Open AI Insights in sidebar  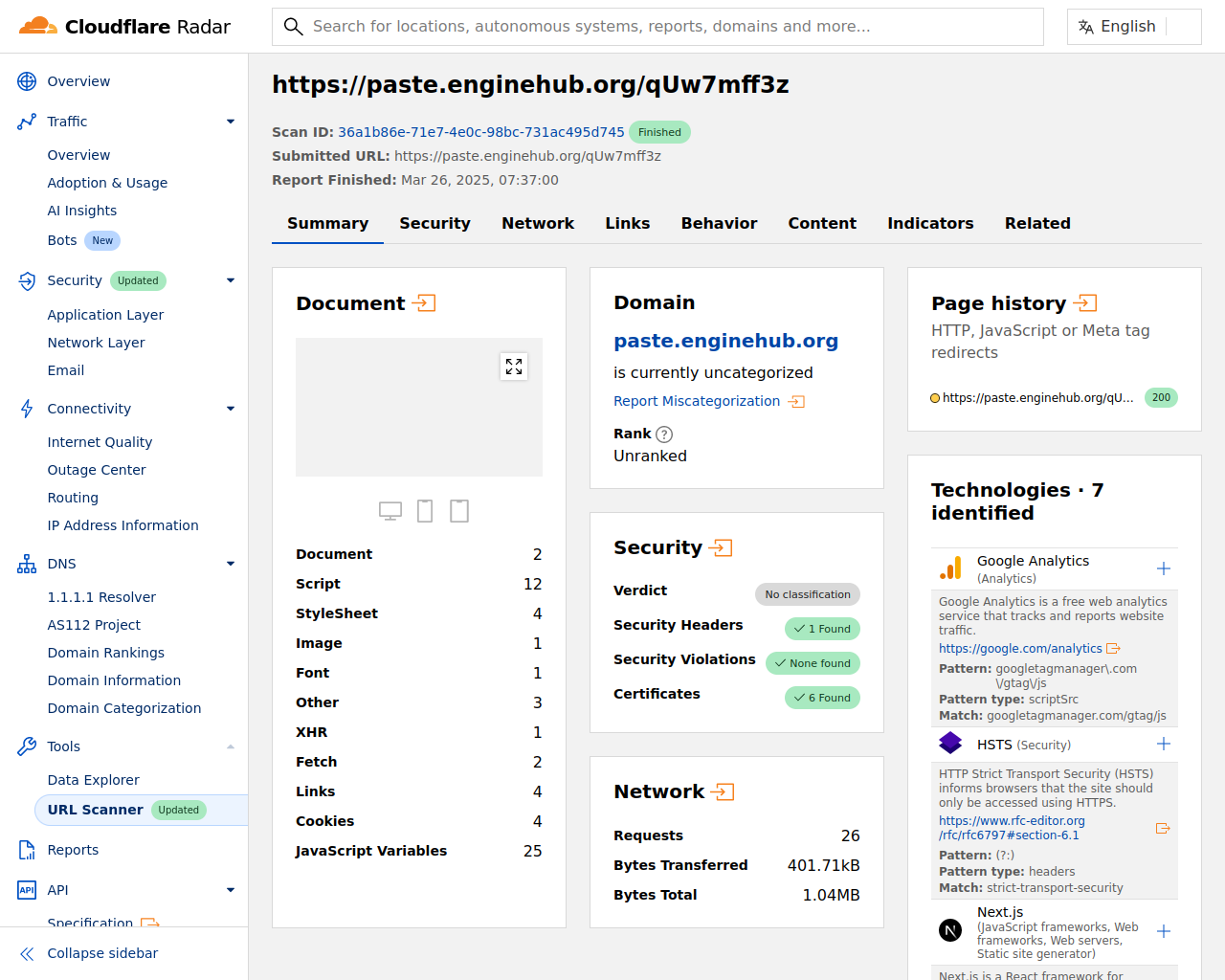pyautogui.click(x=82, y=211)
